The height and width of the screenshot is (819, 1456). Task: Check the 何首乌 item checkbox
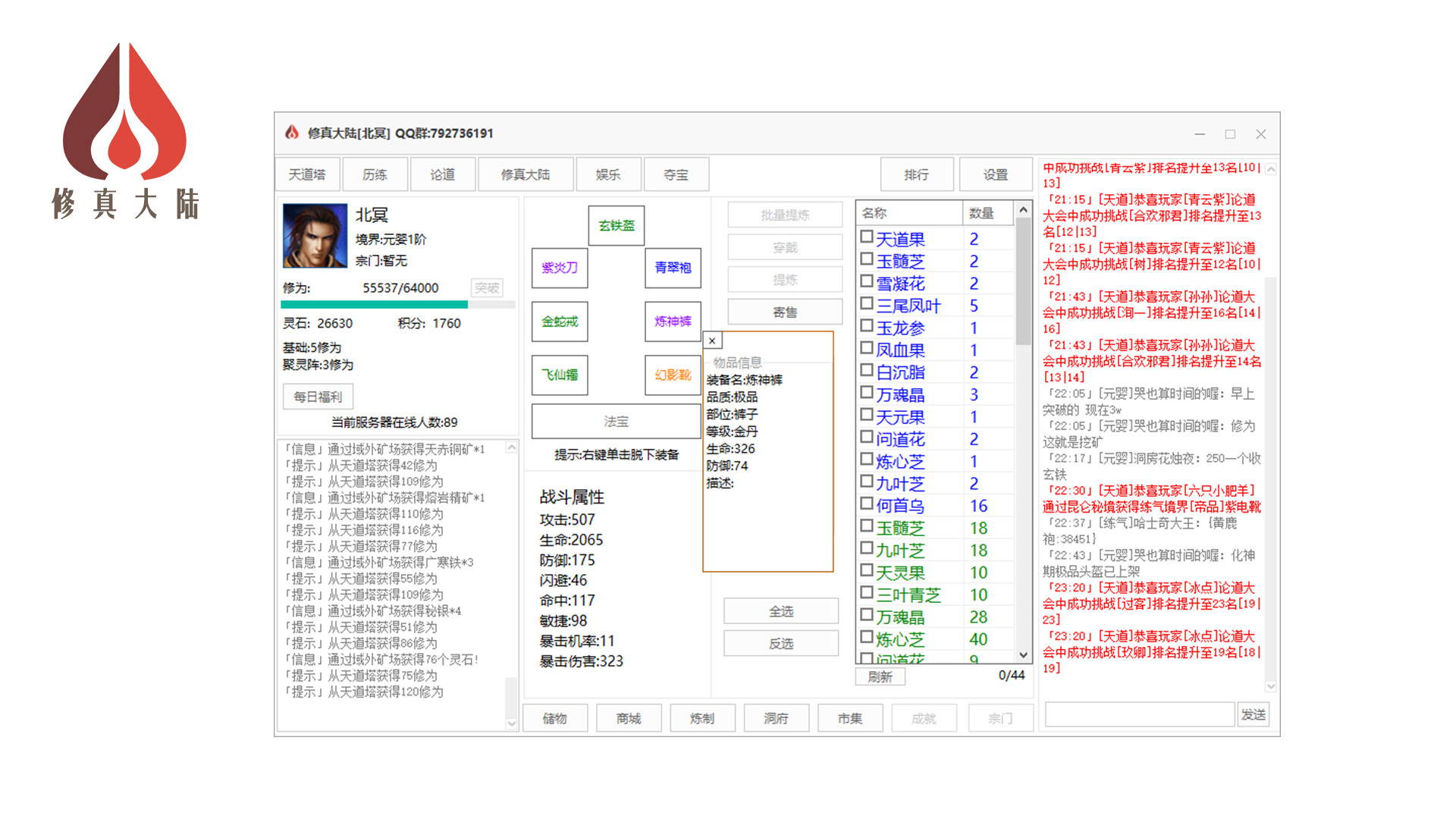click(867, 504)
